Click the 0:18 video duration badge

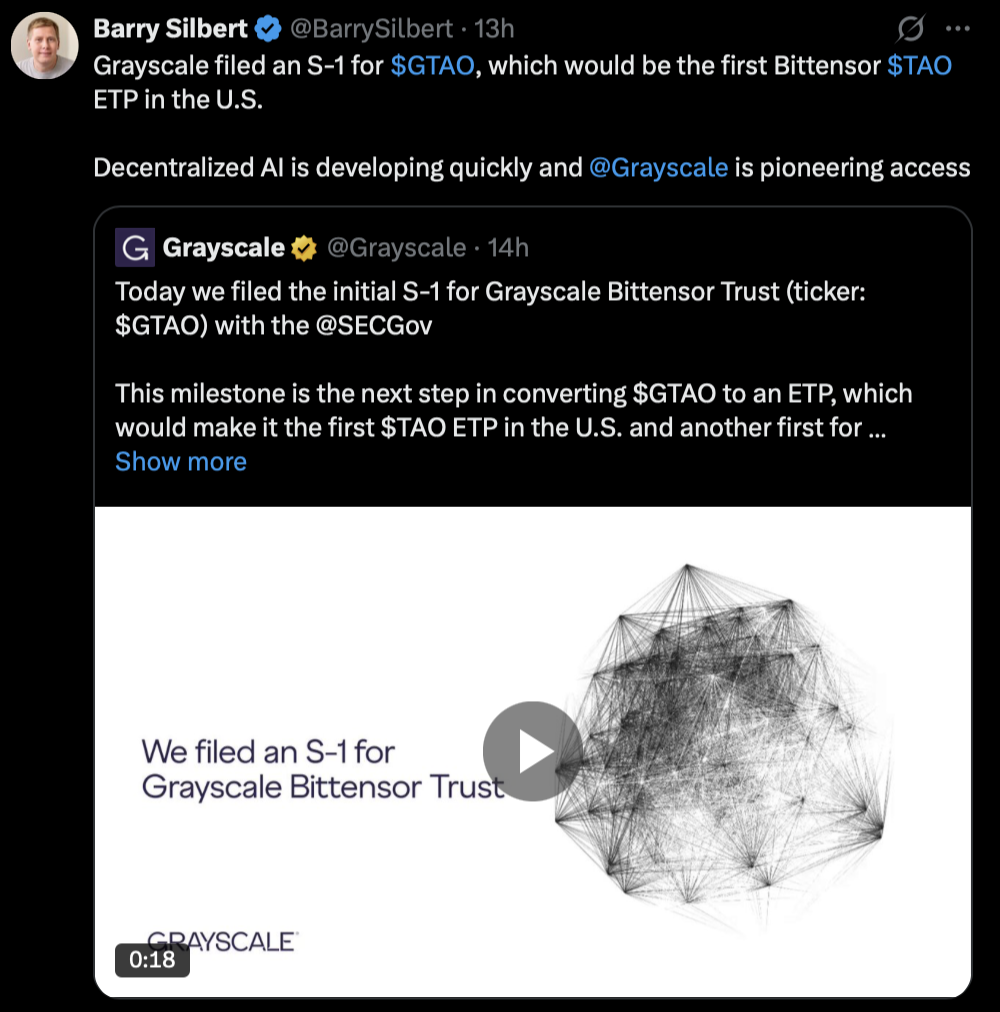(152, 960)
